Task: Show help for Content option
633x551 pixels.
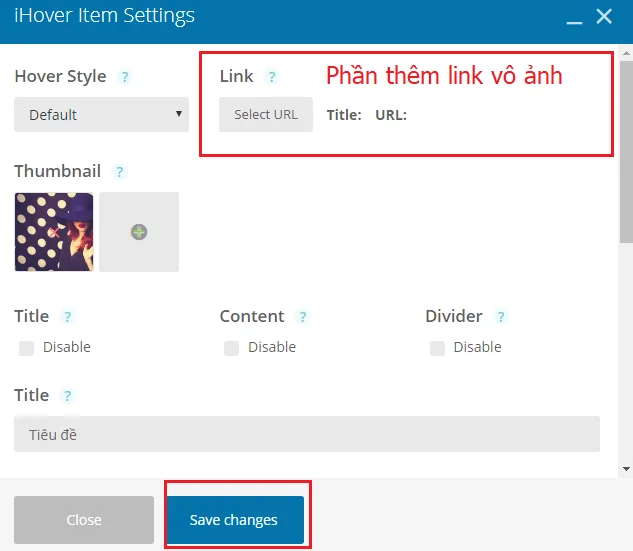Action: click(303, 317)
